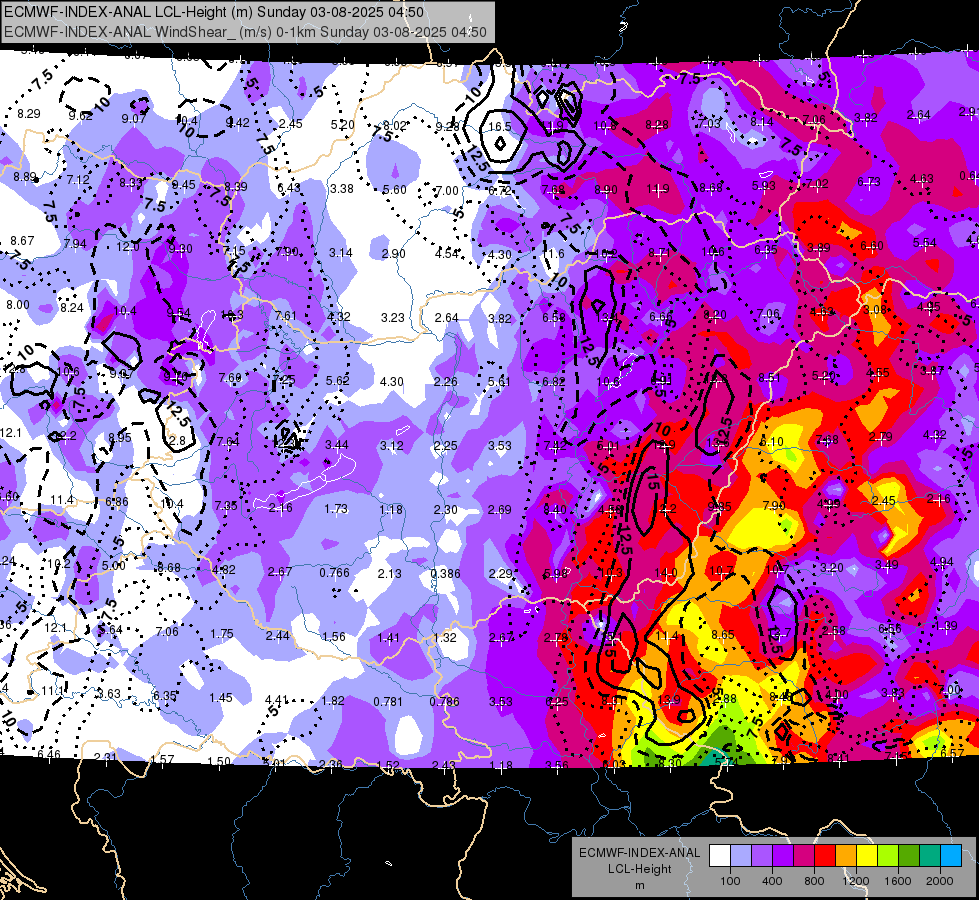This screenshot has height=900, width=979.
Task: Click the wind shear value 6.10 on the map
Action: pos(772,442)
